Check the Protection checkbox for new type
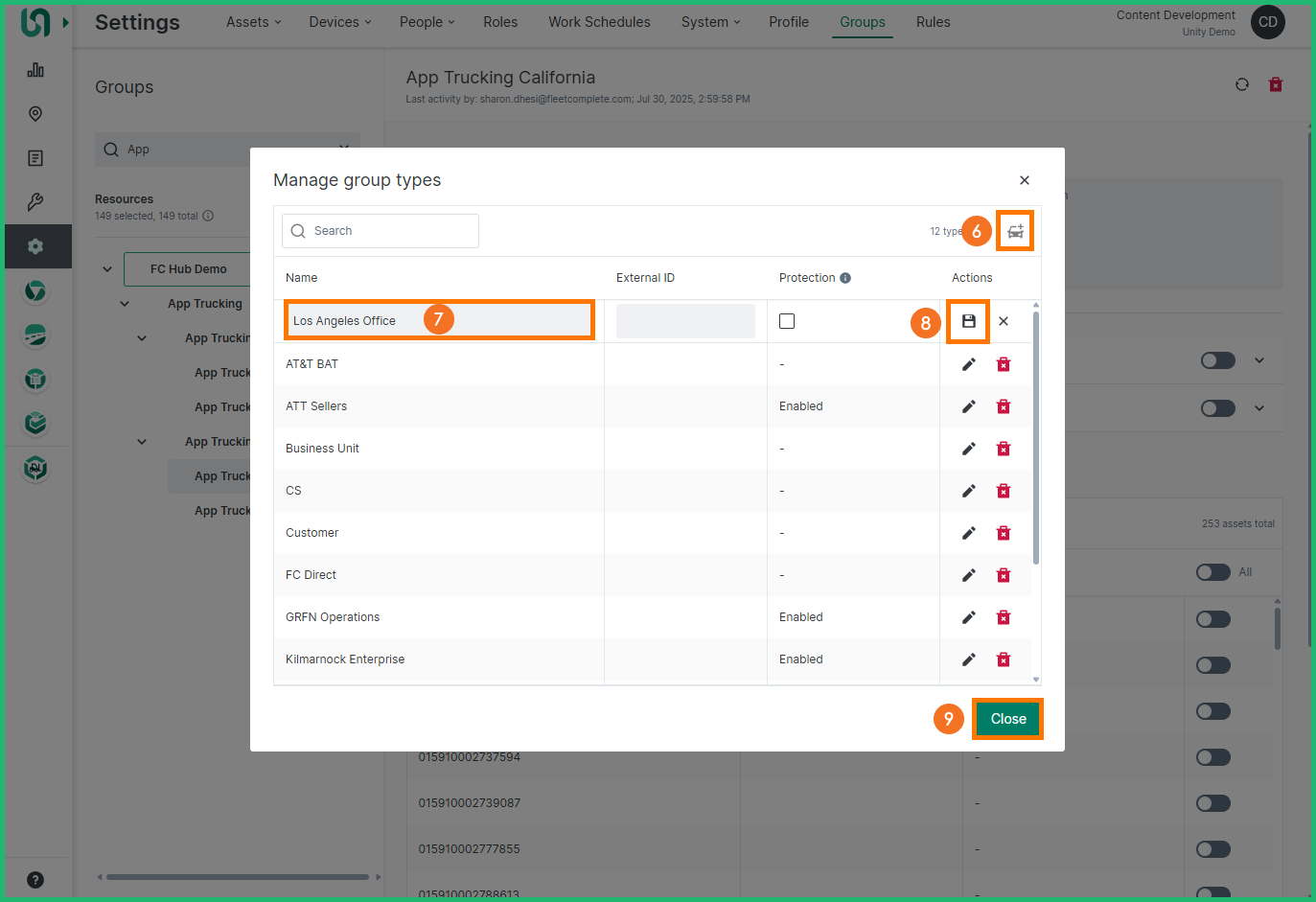 point(787,321)
